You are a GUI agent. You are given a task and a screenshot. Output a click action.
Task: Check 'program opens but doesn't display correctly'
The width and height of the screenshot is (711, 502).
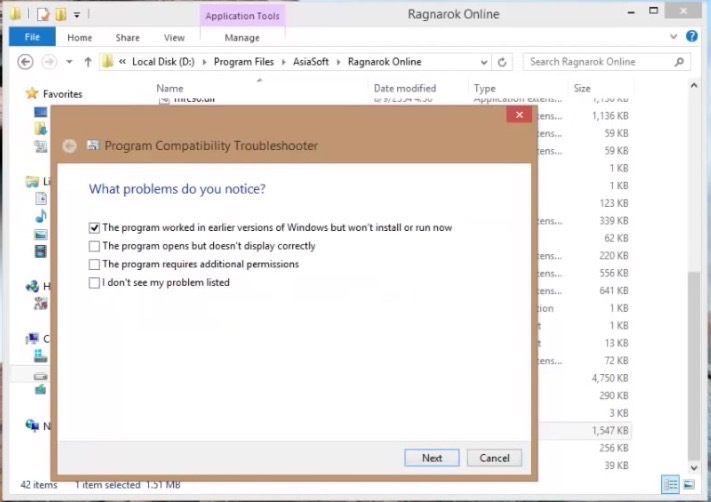(94, 246)
